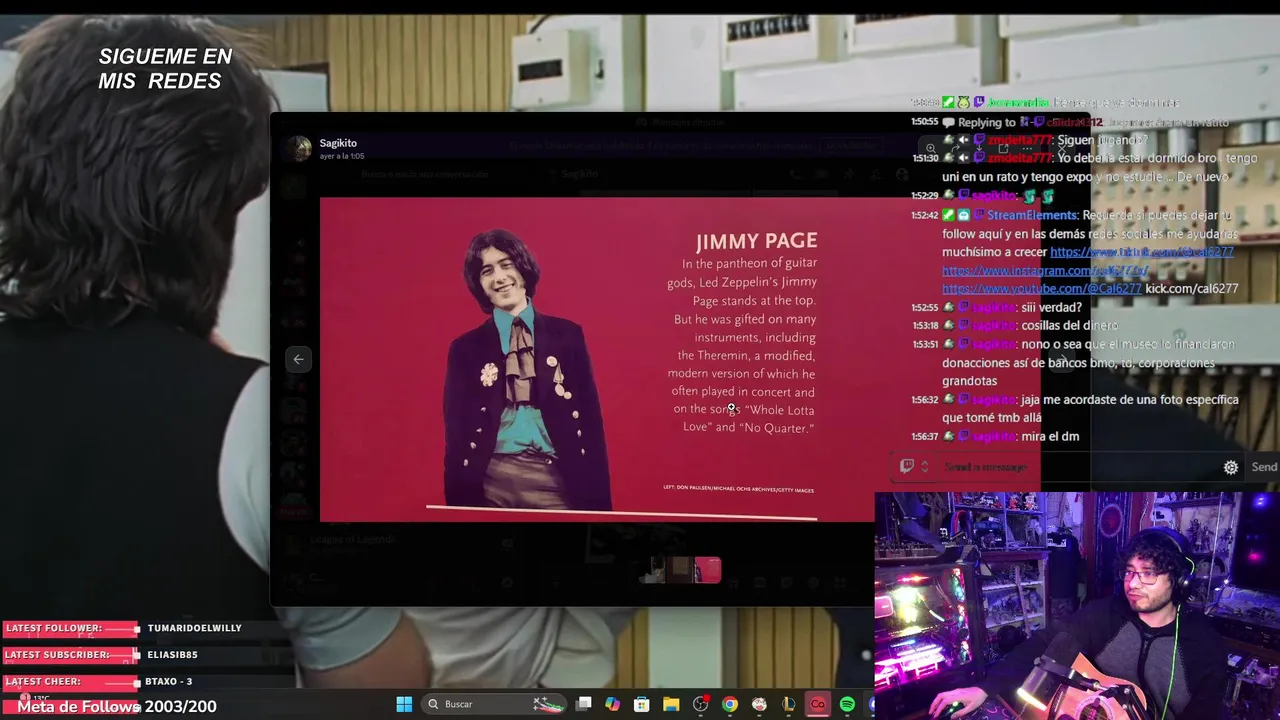This screenshot has width=1280, height=720.
Task: Click the 'mira el dm' chat message
Action: (x=1050, y=436)
